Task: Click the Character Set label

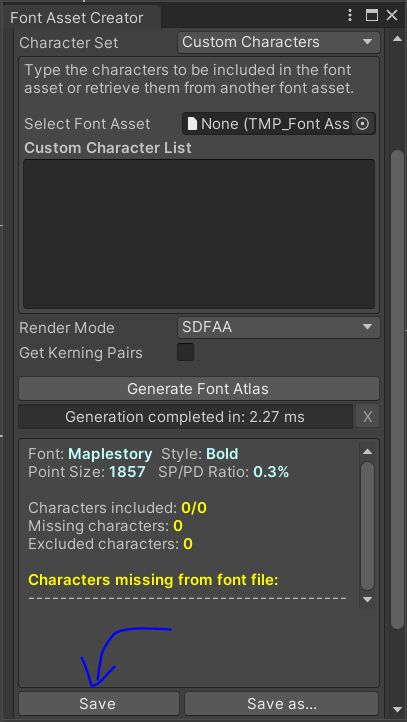Action: coord(69,43)
